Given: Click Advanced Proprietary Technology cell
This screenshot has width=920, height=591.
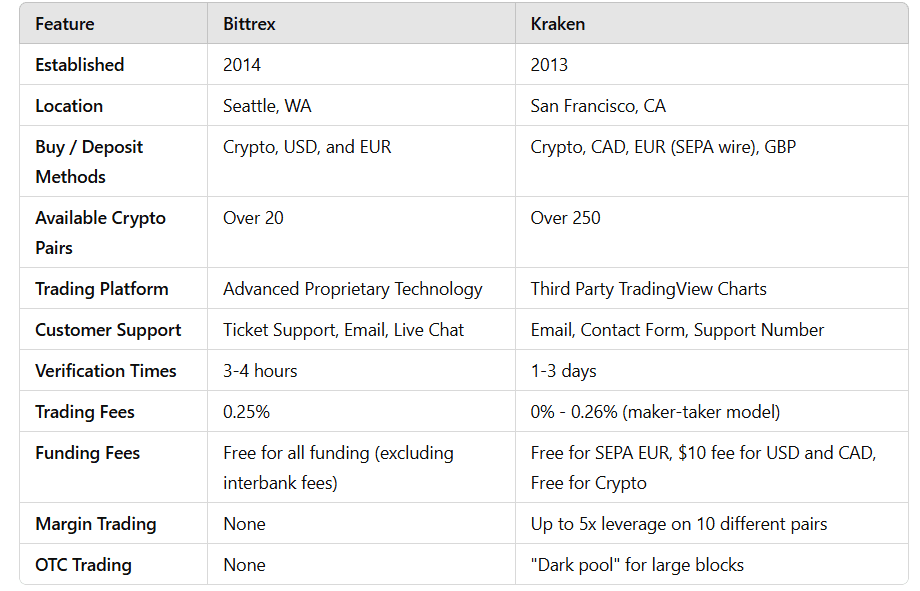Looking at the screenshot, I should 352,289.
